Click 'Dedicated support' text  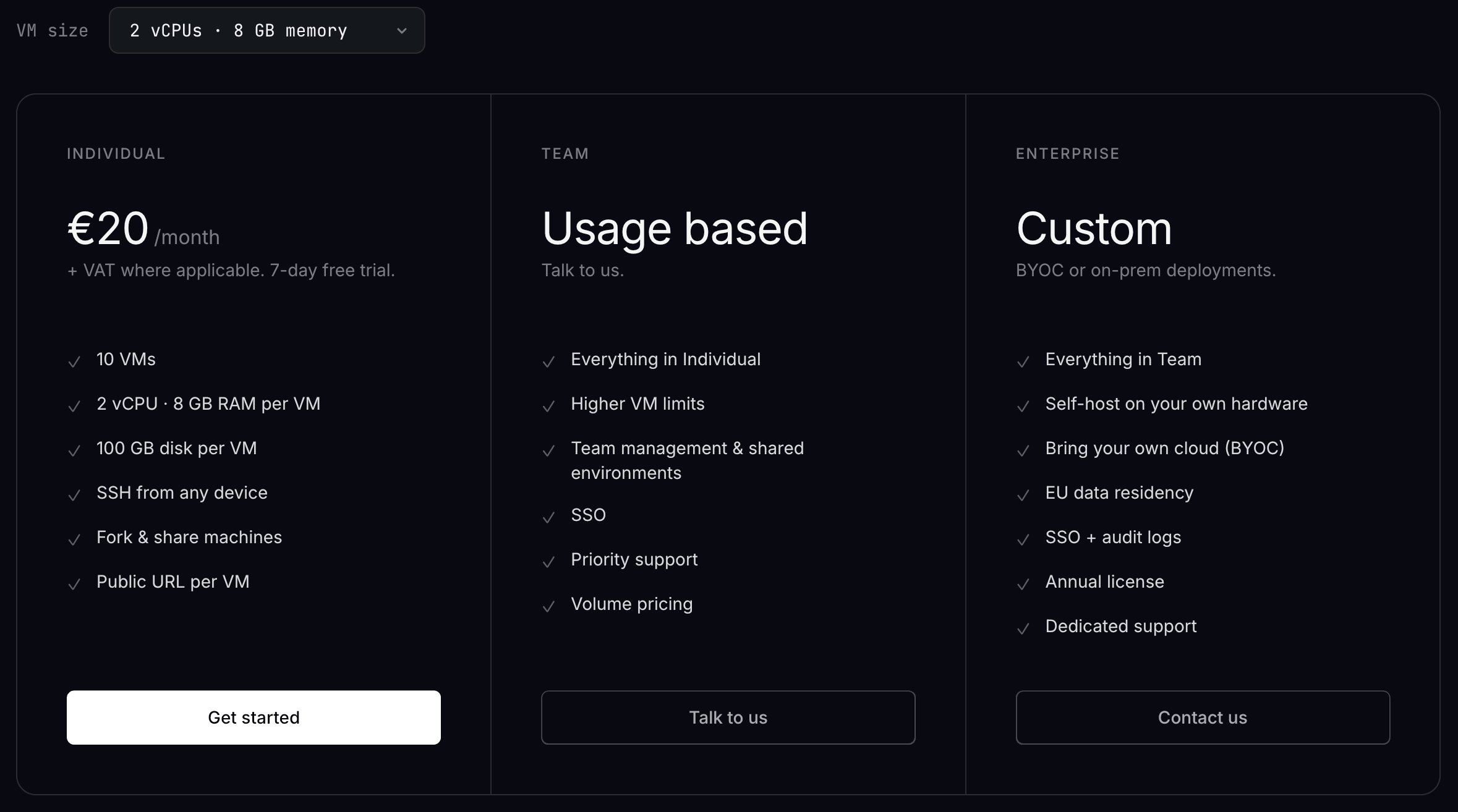tap(1120, 626)
